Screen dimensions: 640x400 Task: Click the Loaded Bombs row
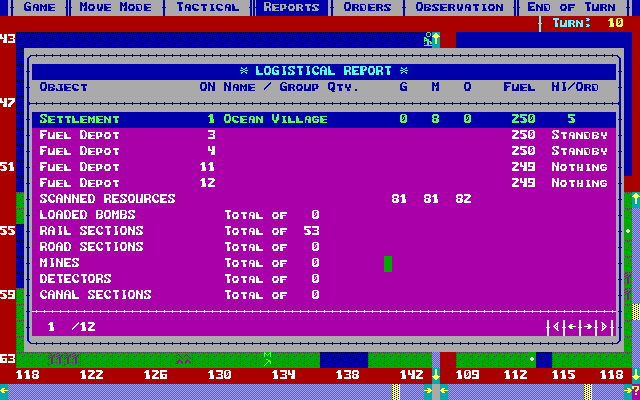324,215
